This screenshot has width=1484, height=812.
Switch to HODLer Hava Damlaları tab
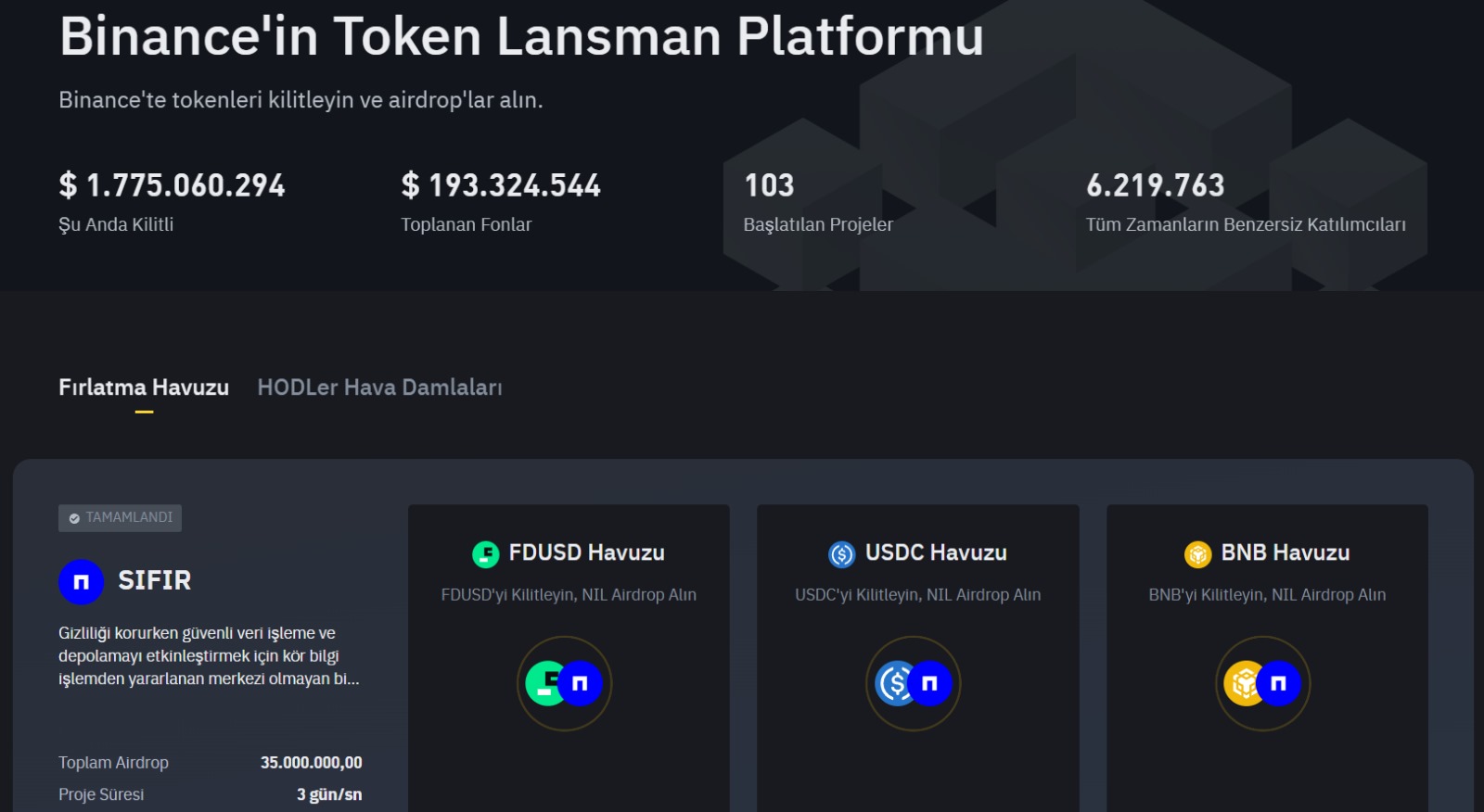tap(379, 387)
